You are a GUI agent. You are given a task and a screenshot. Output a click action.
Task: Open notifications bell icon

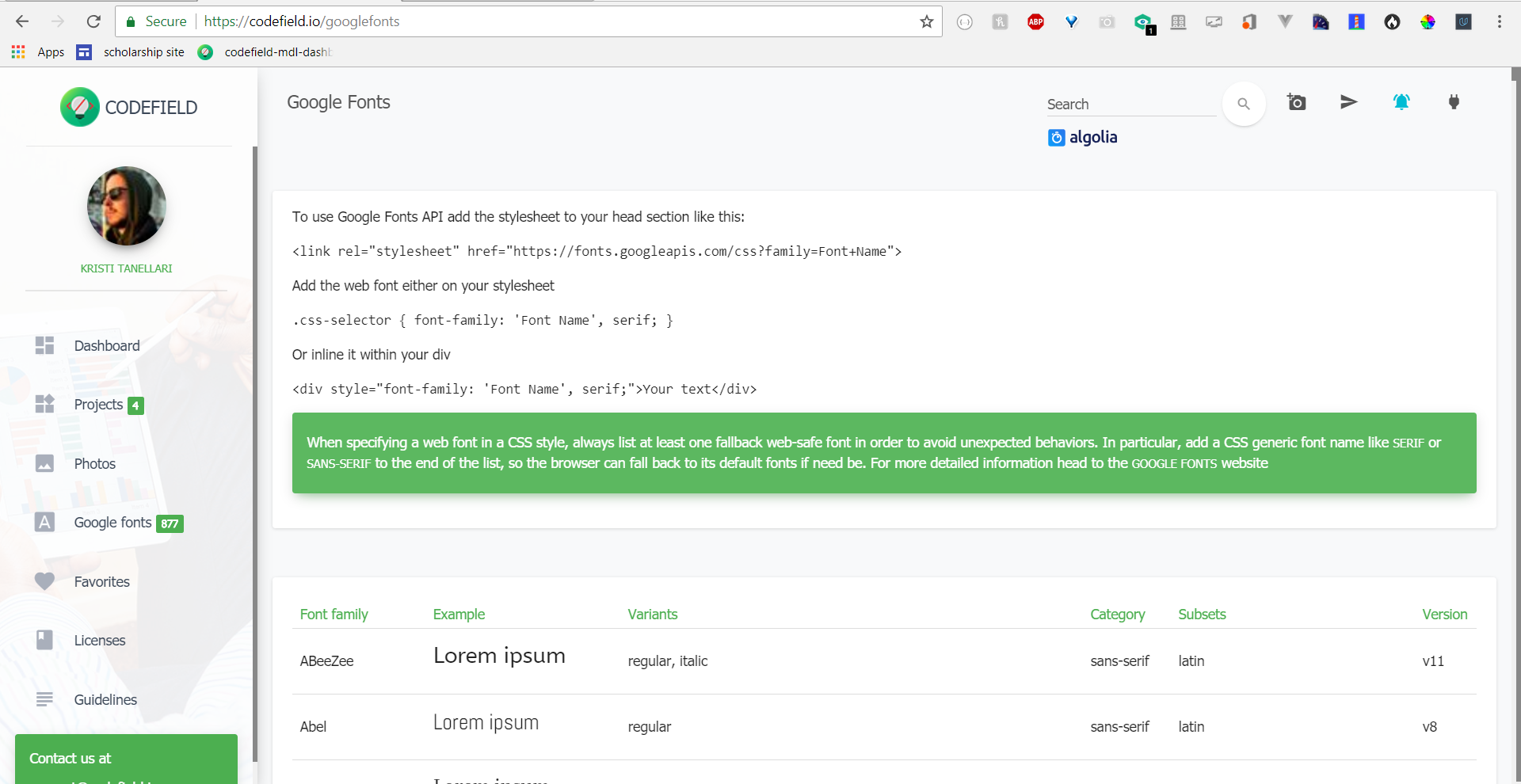tap(1401, 102)
